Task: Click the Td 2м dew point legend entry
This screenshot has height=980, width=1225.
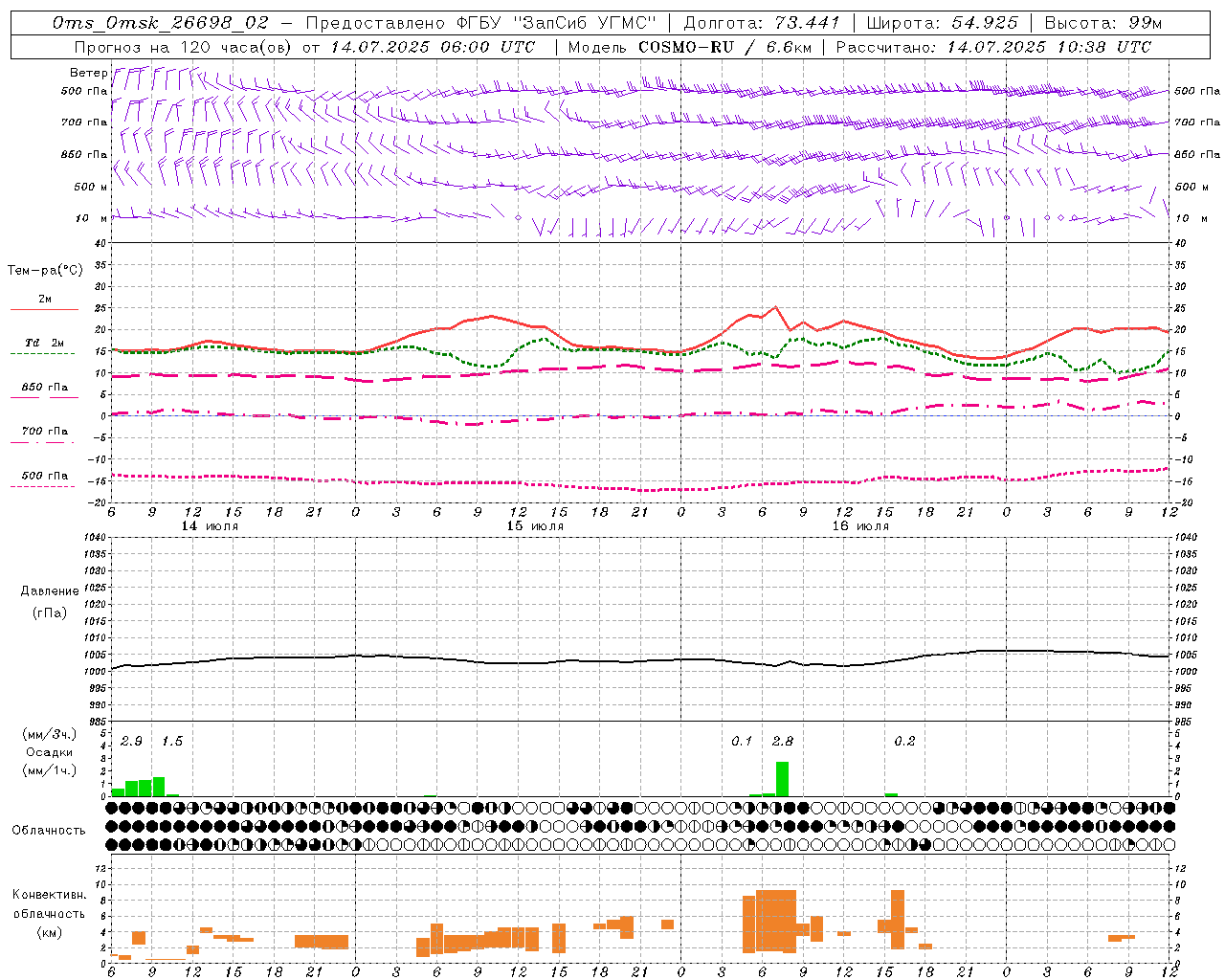Action: (44, 343)
